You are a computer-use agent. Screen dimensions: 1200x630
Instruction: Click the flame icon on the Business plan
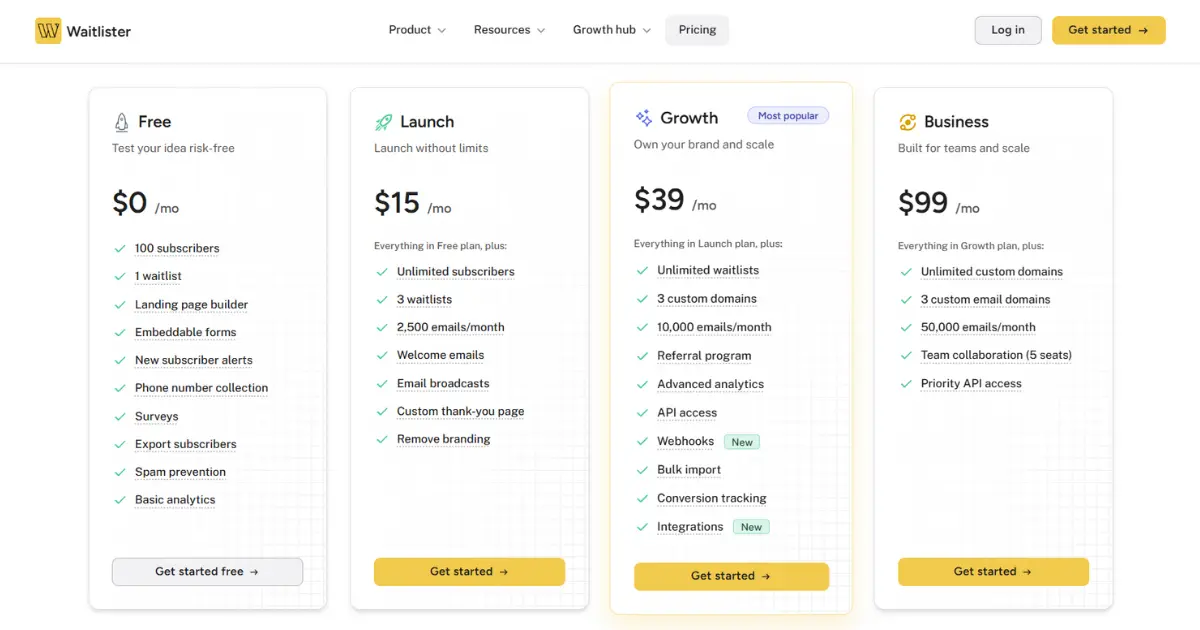[x=907, y=120]
